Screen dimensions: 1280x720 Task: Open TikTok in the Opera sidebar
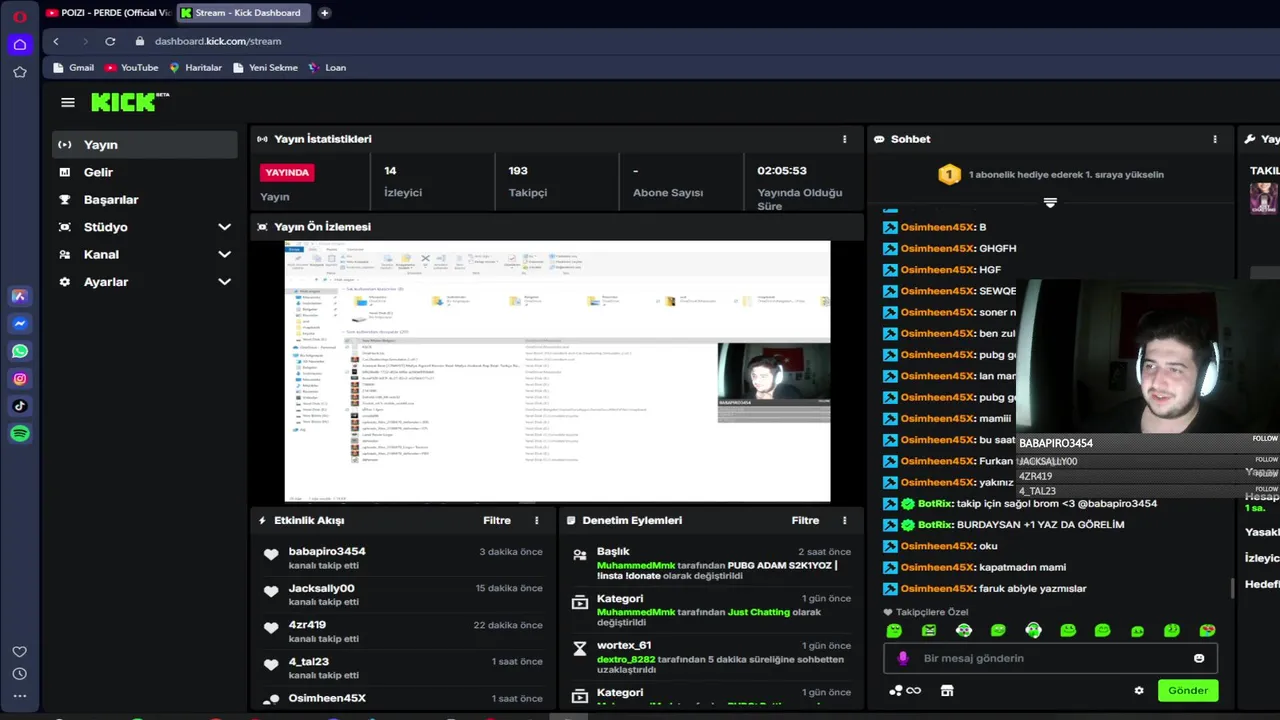(19, 406)
